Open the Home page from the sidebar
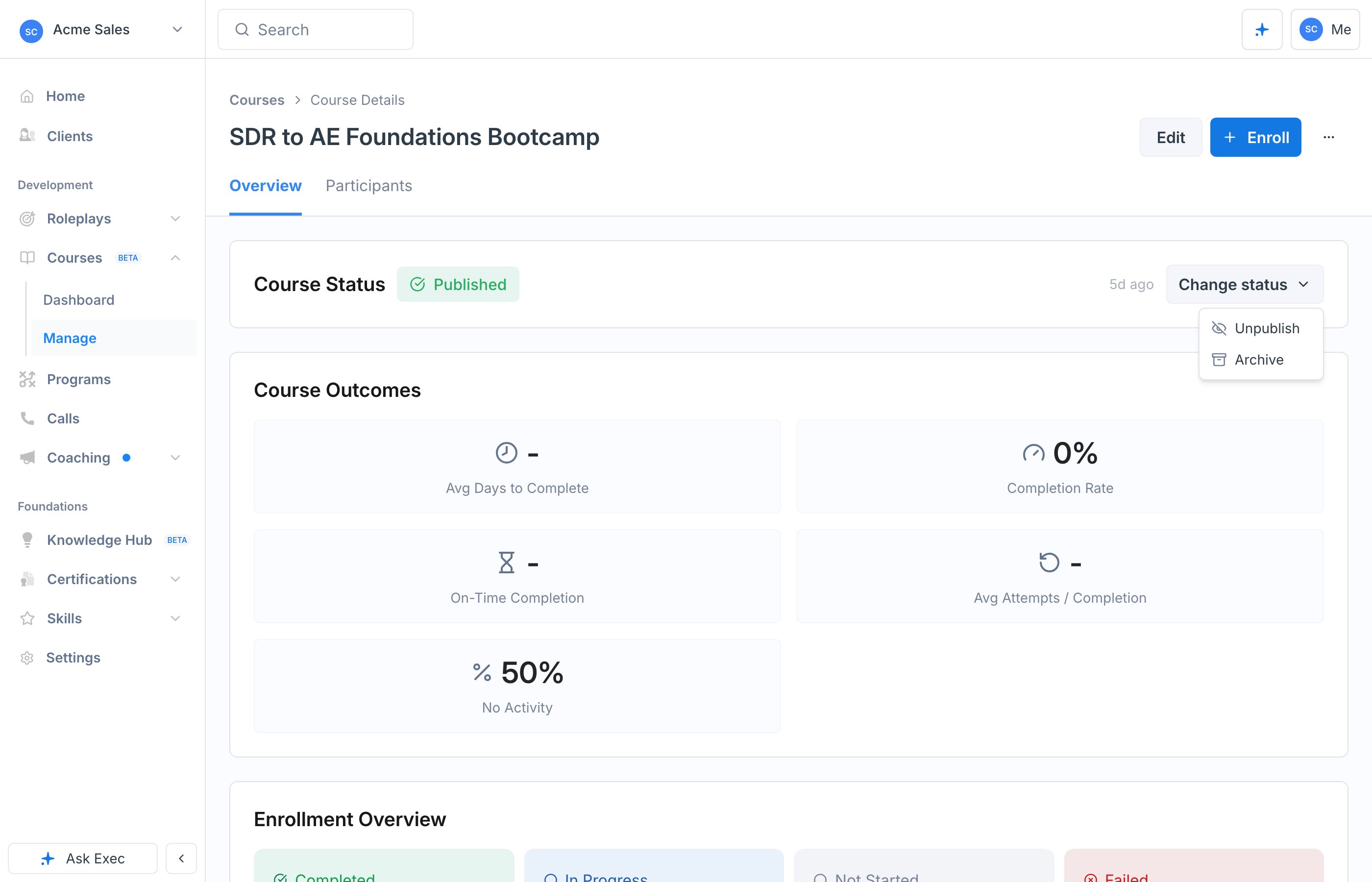Image resolution: width=1372 pixels, height=882 pixels. point(65,96)
